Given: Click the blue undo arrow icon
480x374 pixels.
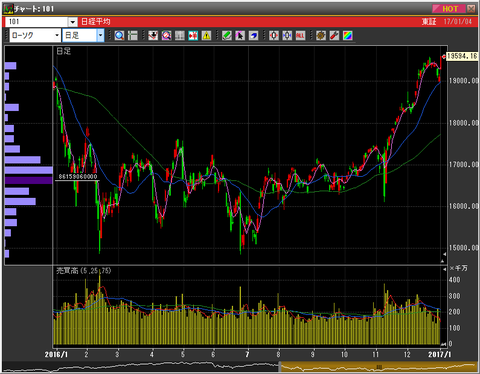Looking at the screenshot, I should coord(253,35).
